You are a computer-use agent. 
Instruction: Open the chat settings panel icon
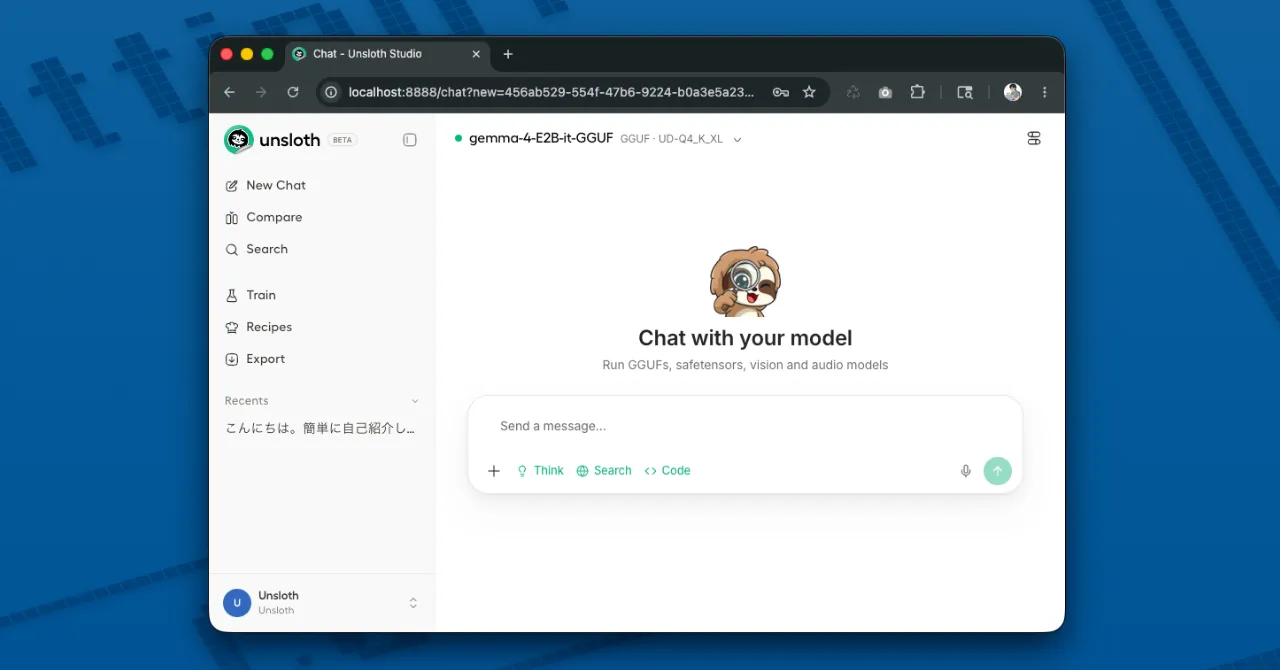1034,139
